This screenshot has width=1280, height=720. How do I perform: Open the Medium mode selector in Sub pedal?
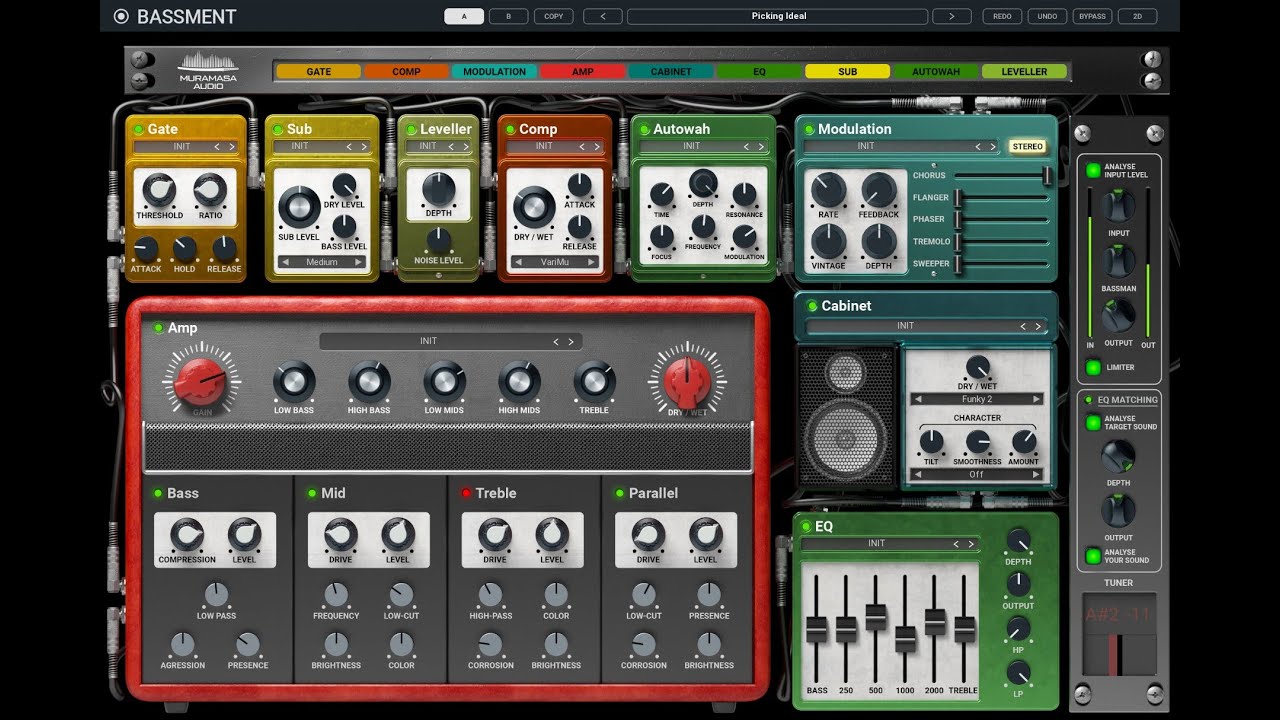pyautogui.click(x=322, y=262)
